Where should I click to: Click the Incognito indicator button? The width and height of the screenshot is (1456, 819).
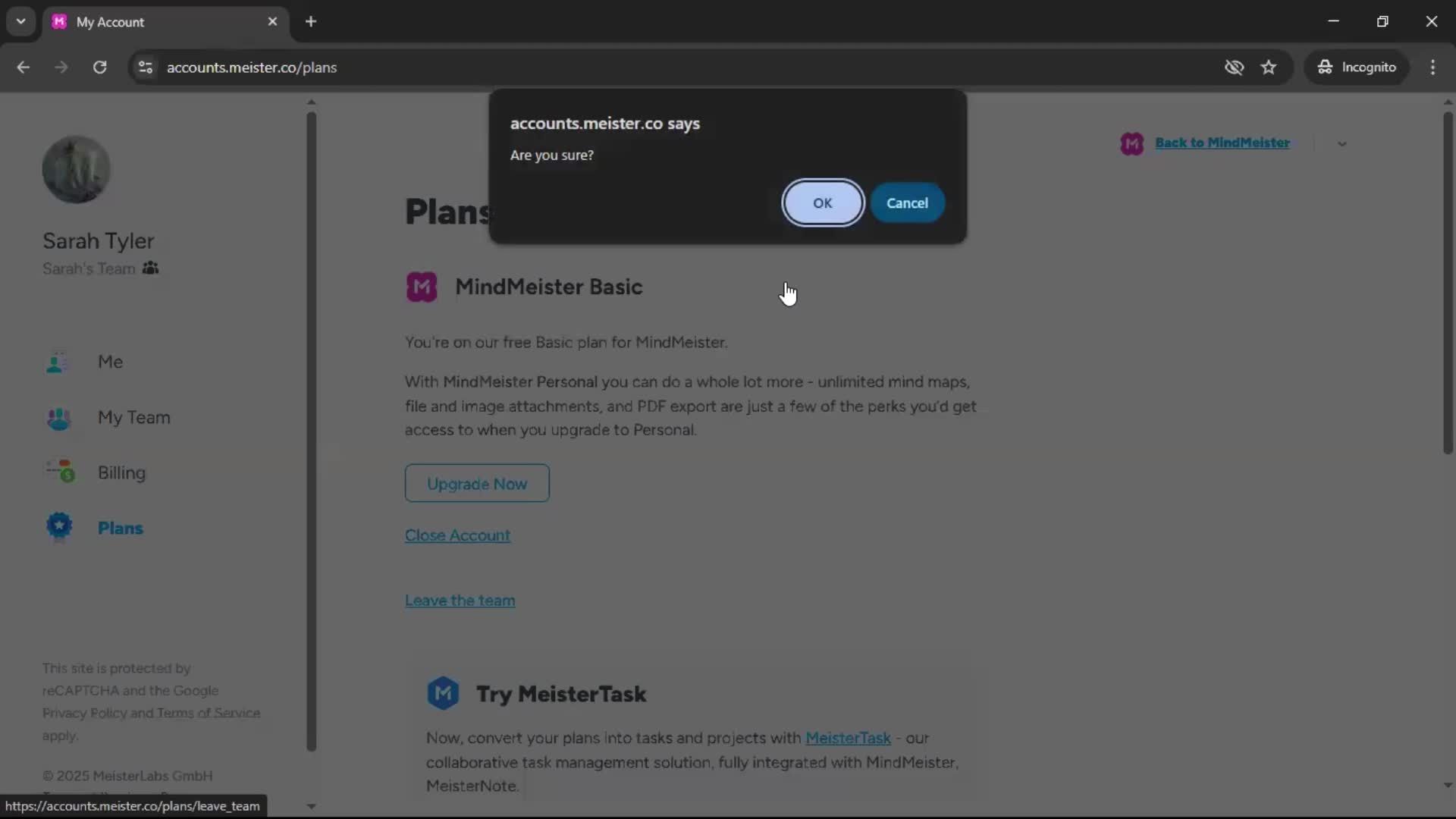[1357, 67]
